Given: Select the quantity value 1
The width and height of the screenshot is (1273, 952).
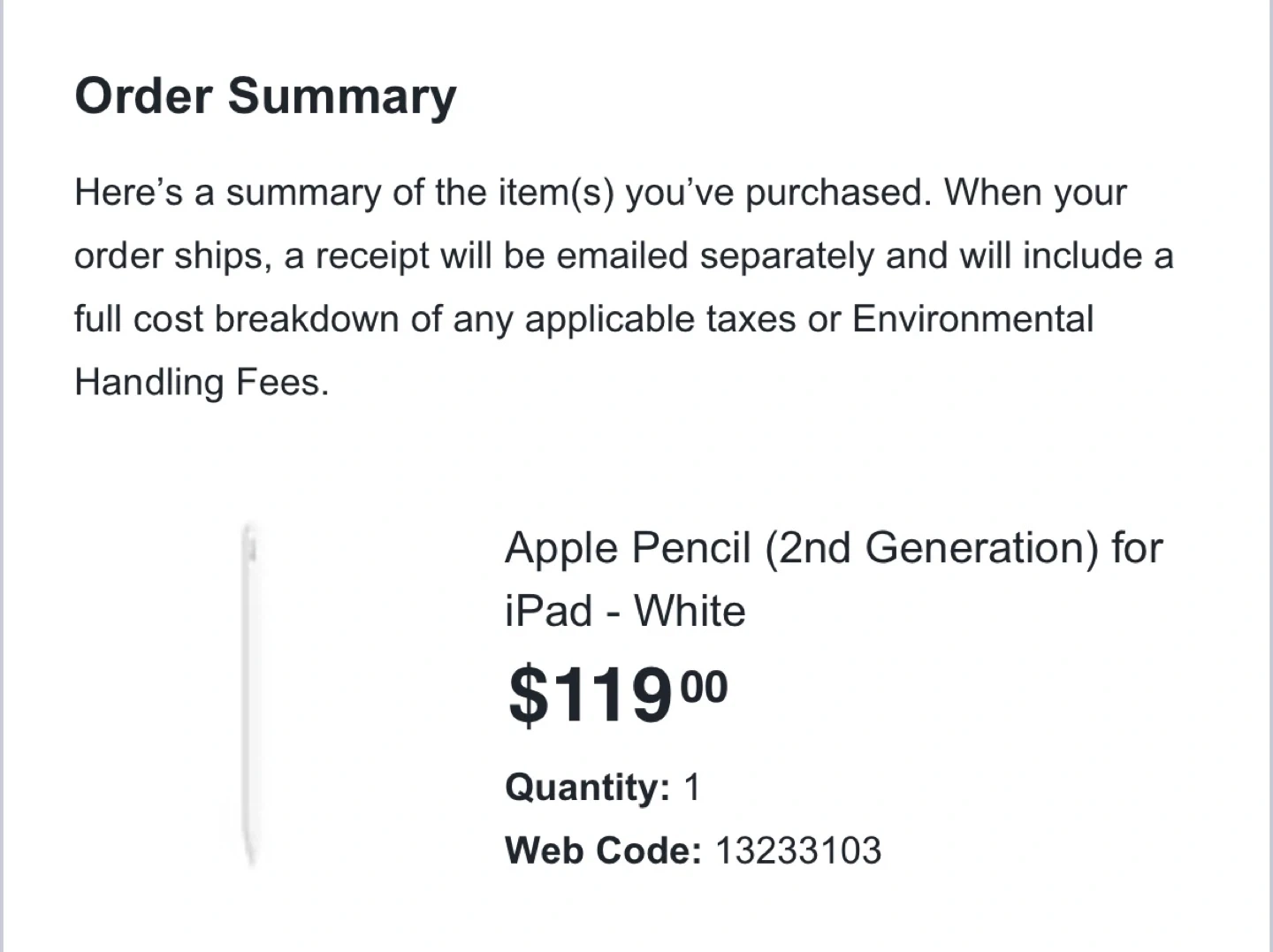Looking at the screenshot, I should (x=691, y=787).
